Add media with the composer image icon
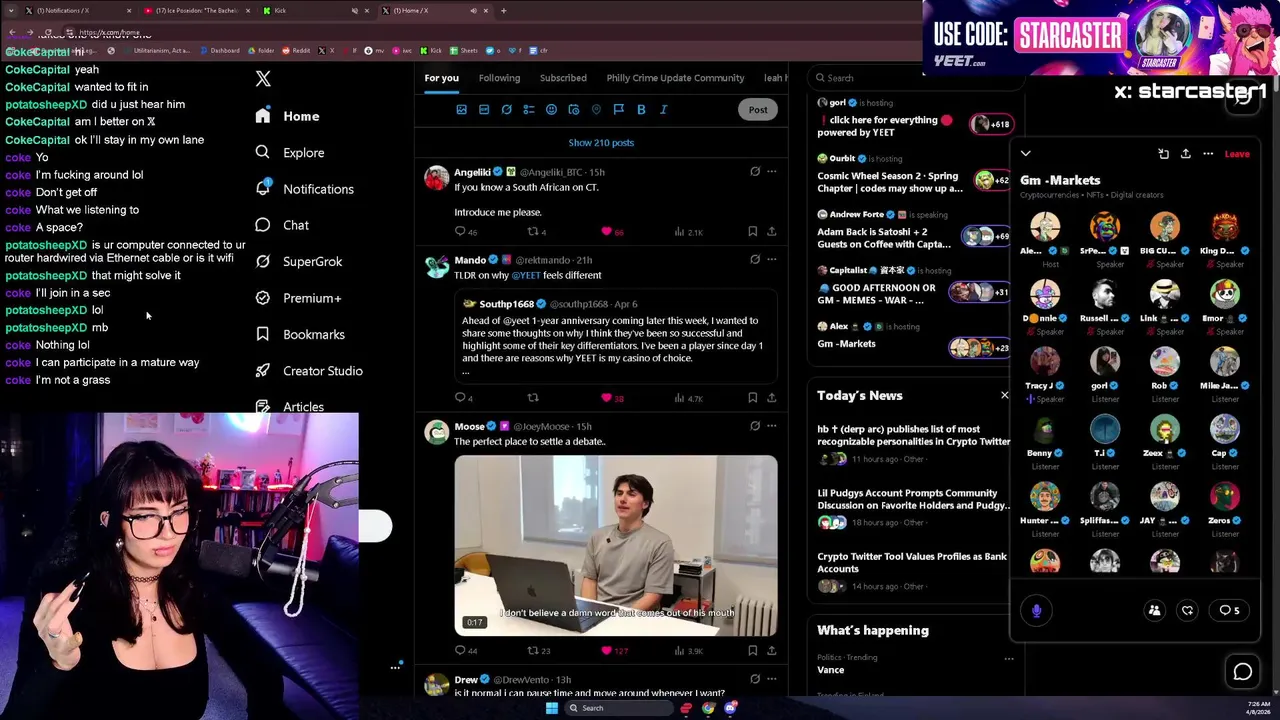The width and height of the screenshot is (1280, 720). tap(461, 110)
